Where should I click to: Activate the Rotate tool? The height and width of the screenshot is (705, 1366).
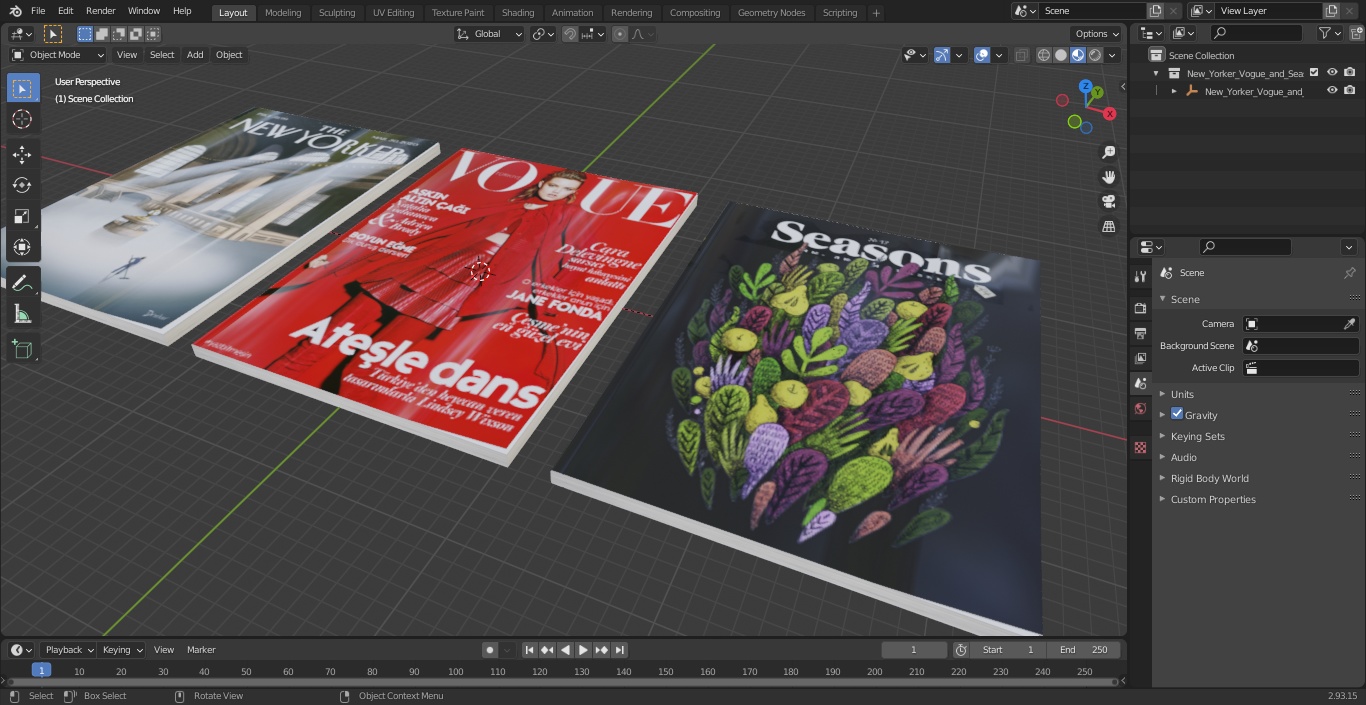(x=22, y=185)
